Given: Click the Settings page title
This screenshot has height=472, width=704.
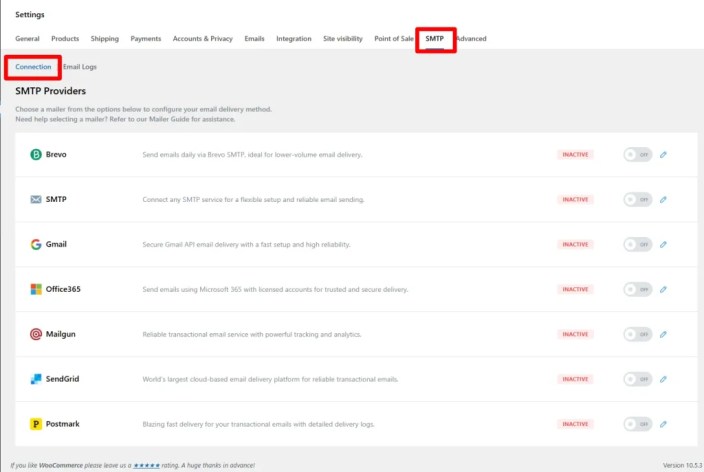Looking at the screenshot, I should 30,15.
